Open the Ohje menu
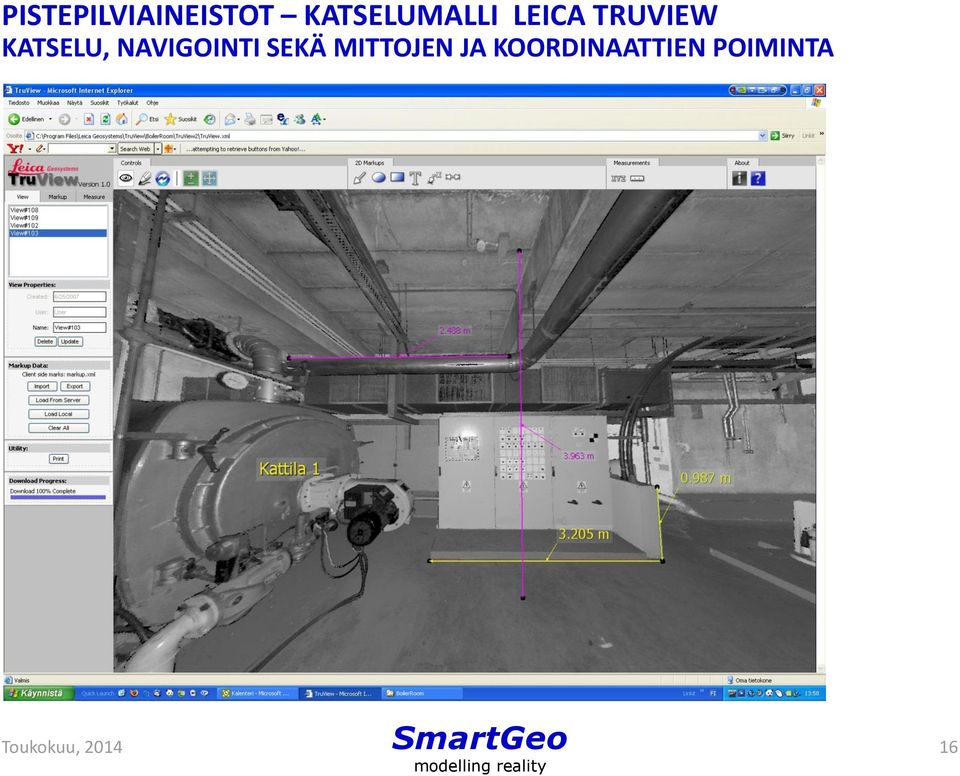The image size is (960, 776). [x=152, y=103]
